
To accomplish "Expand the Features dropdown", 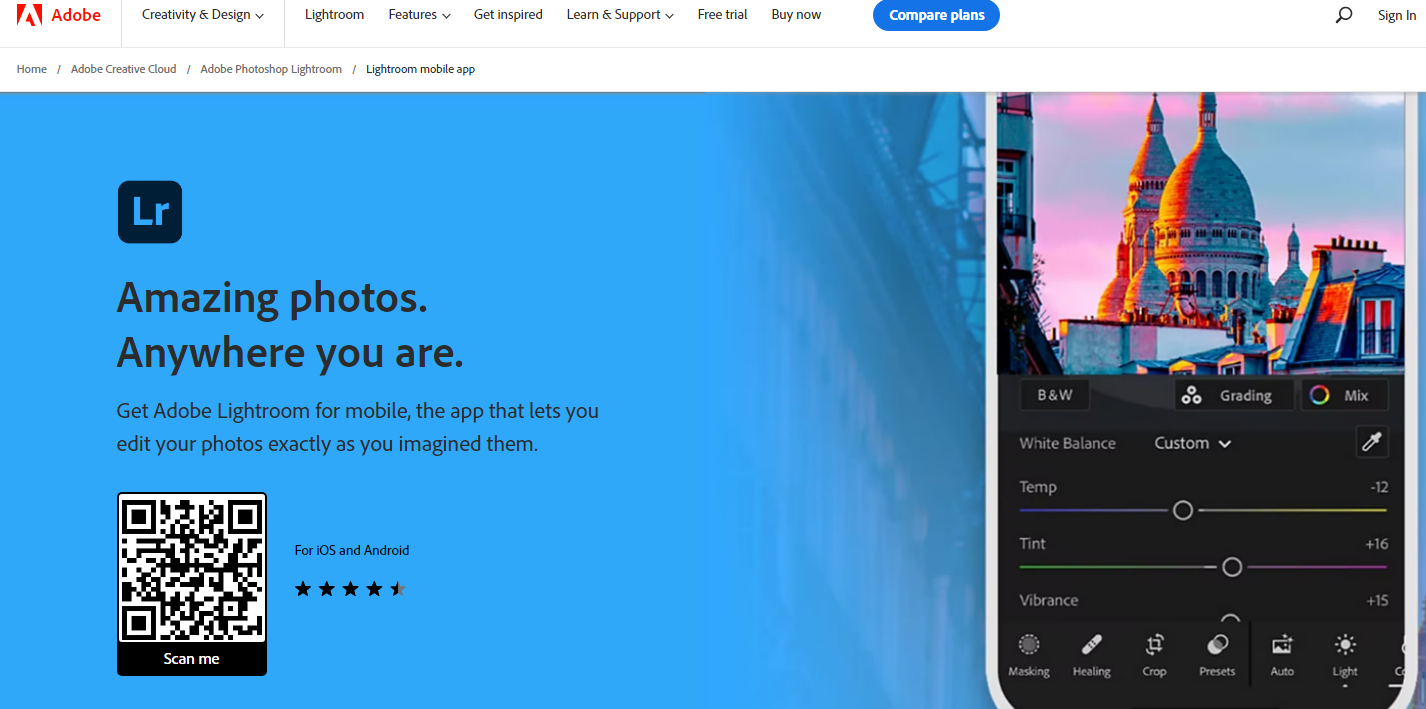I will [x=419, y=15].
